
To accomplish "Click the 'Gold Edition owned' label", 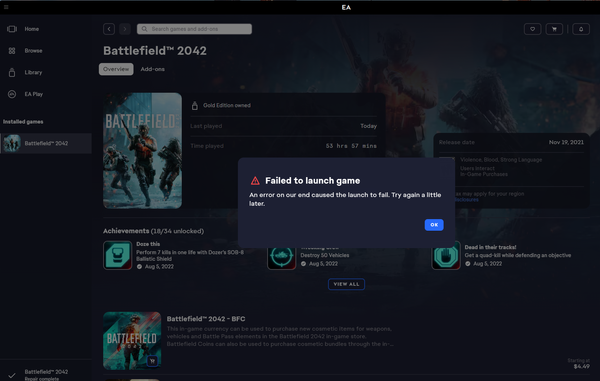I will pyautogui.click(x=227, y=106).
